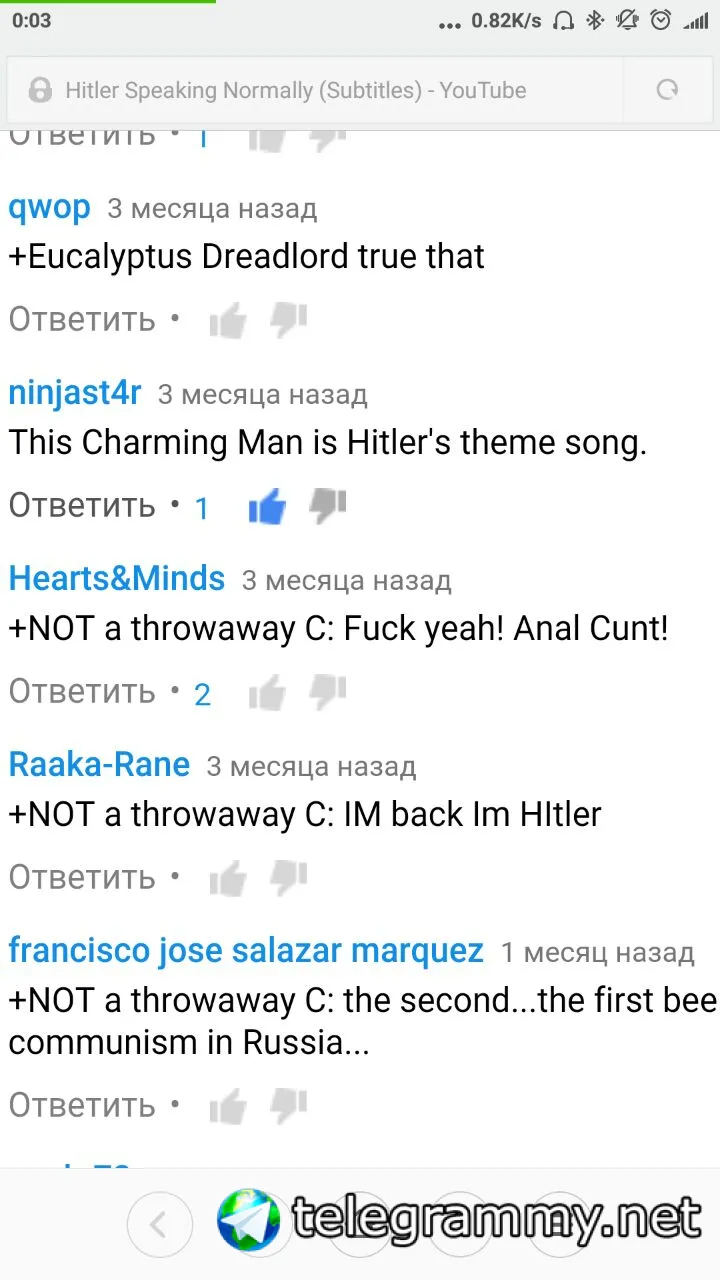Select Ответить under ninjast4r's comment
This screenshot has width=720, height=1280.
(82, 506)
